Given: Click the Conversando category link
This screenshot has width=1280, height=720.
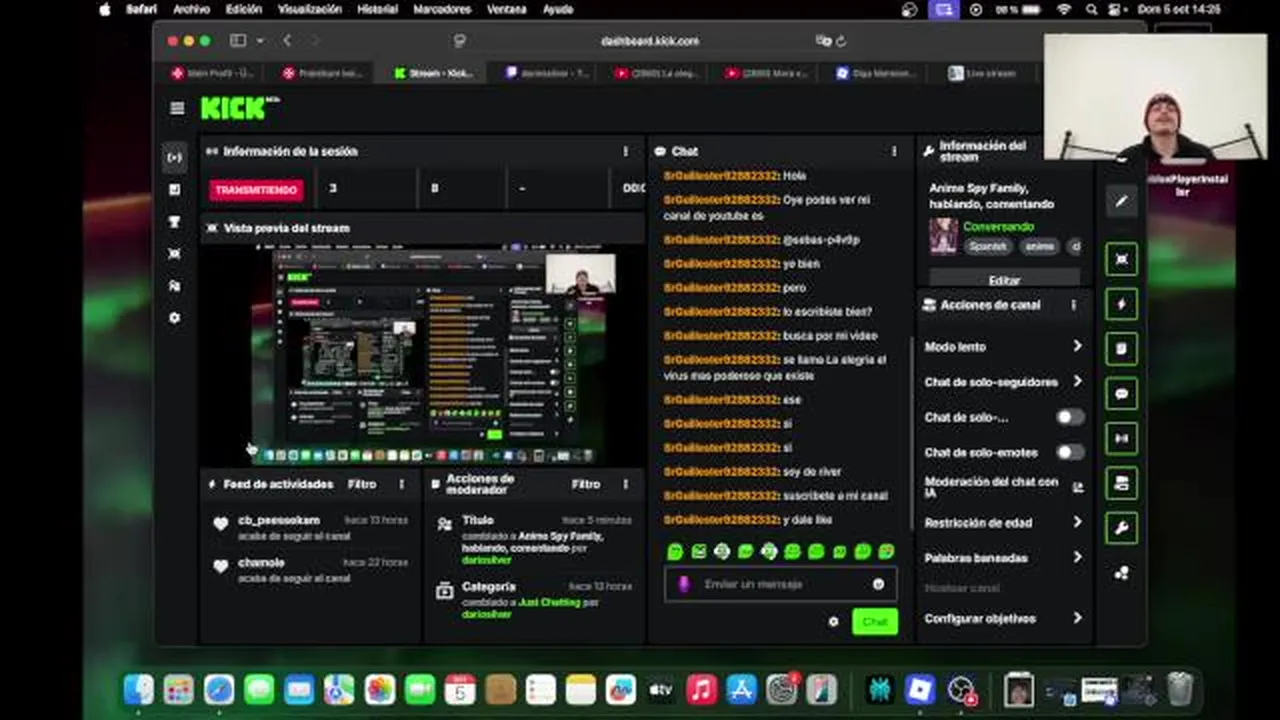Looking at the screenshot, I should [x=998, y=227].
